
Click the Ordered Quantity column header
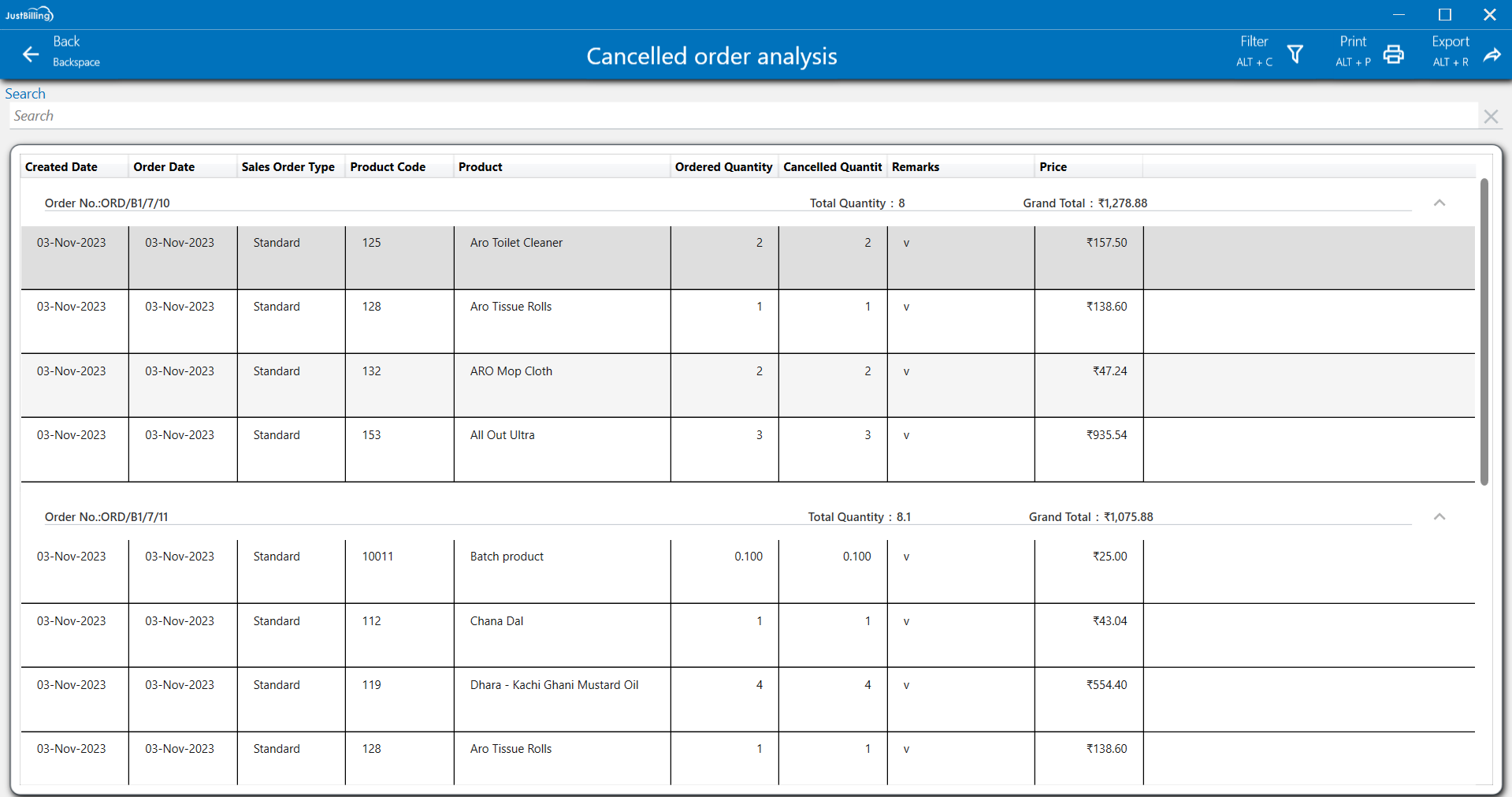[x=723, y=167]
